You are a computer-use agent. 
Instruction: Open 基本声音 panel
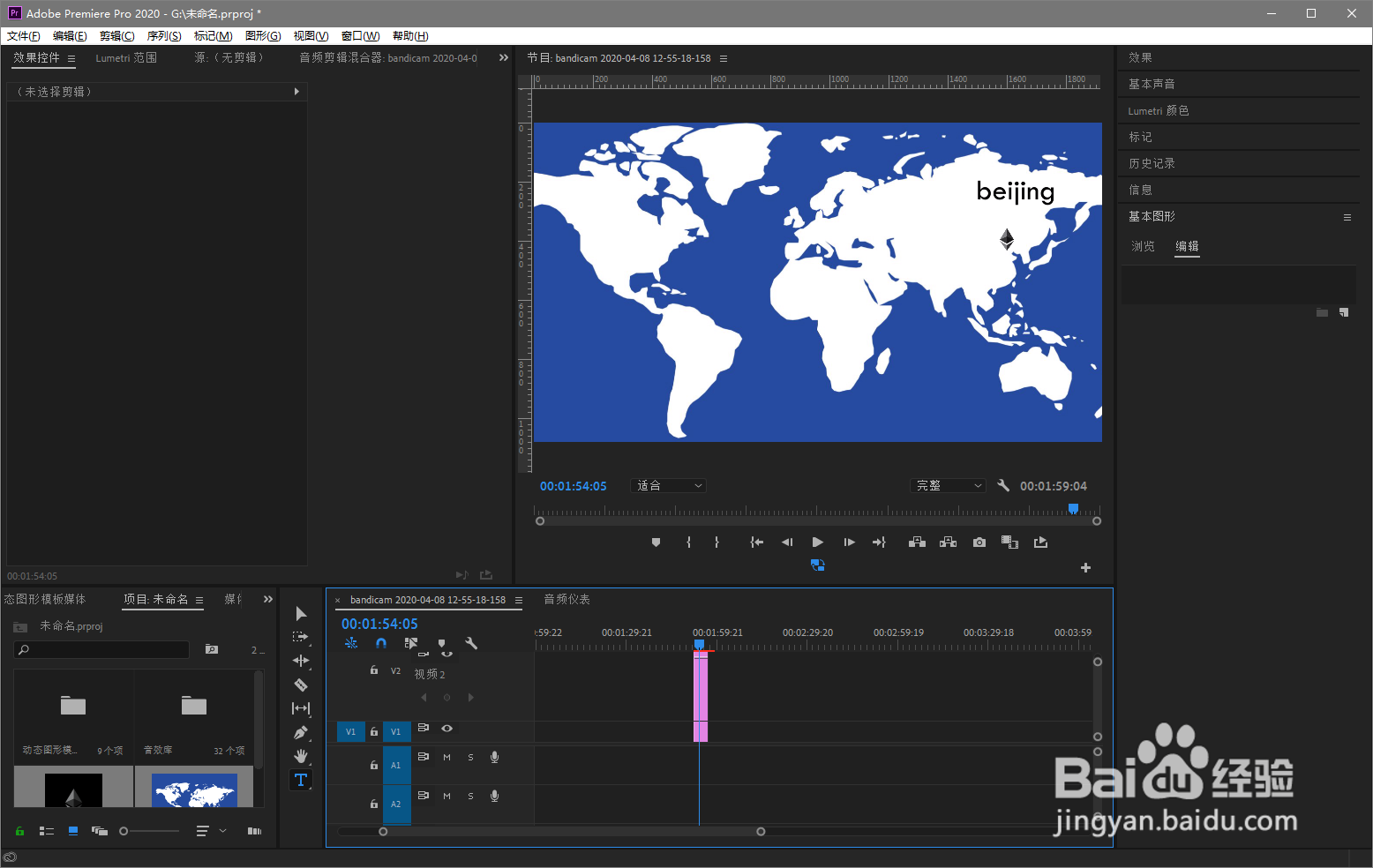click(1152, 84)
